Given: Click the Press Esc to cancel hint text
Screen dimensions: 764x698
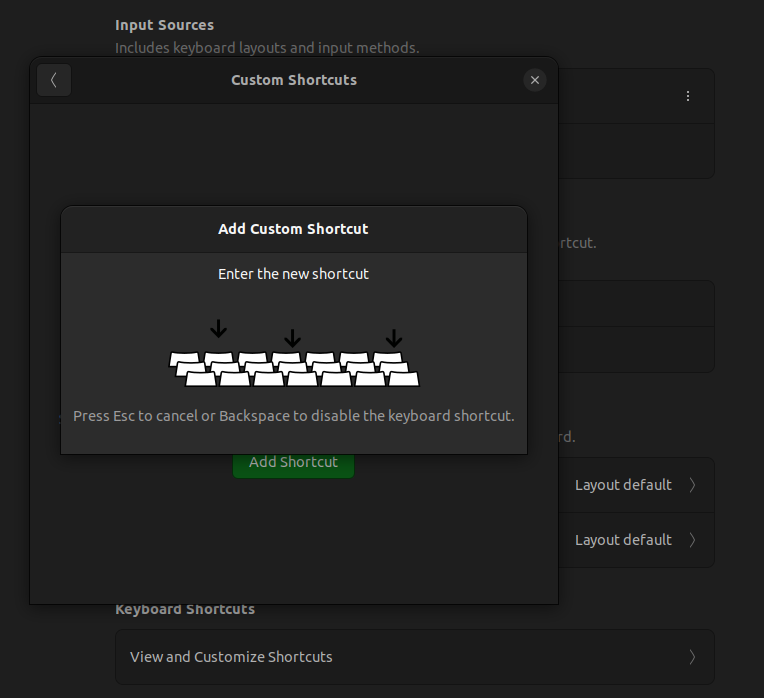Looking at the screenshot, I should click(294, 416).
